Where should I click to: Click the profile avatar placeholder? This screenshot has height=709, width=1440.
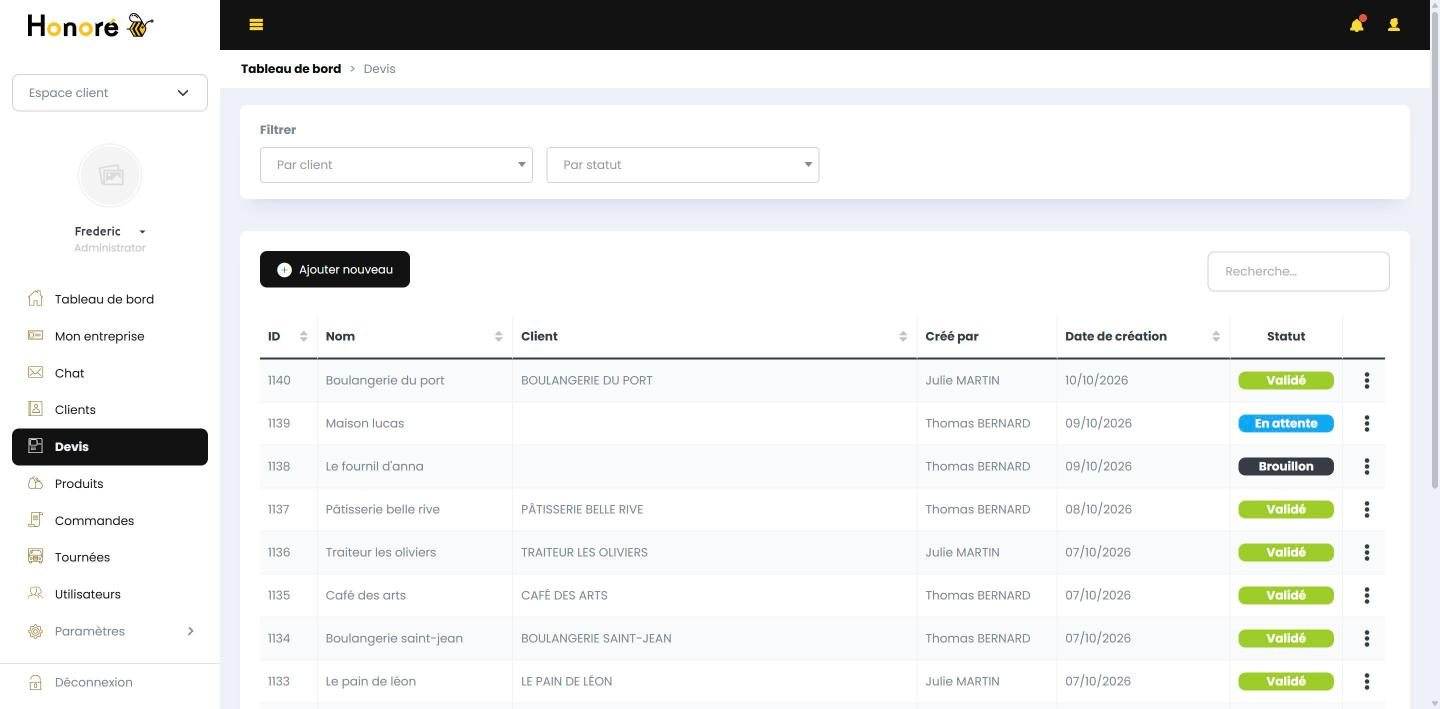click(110, 175)
